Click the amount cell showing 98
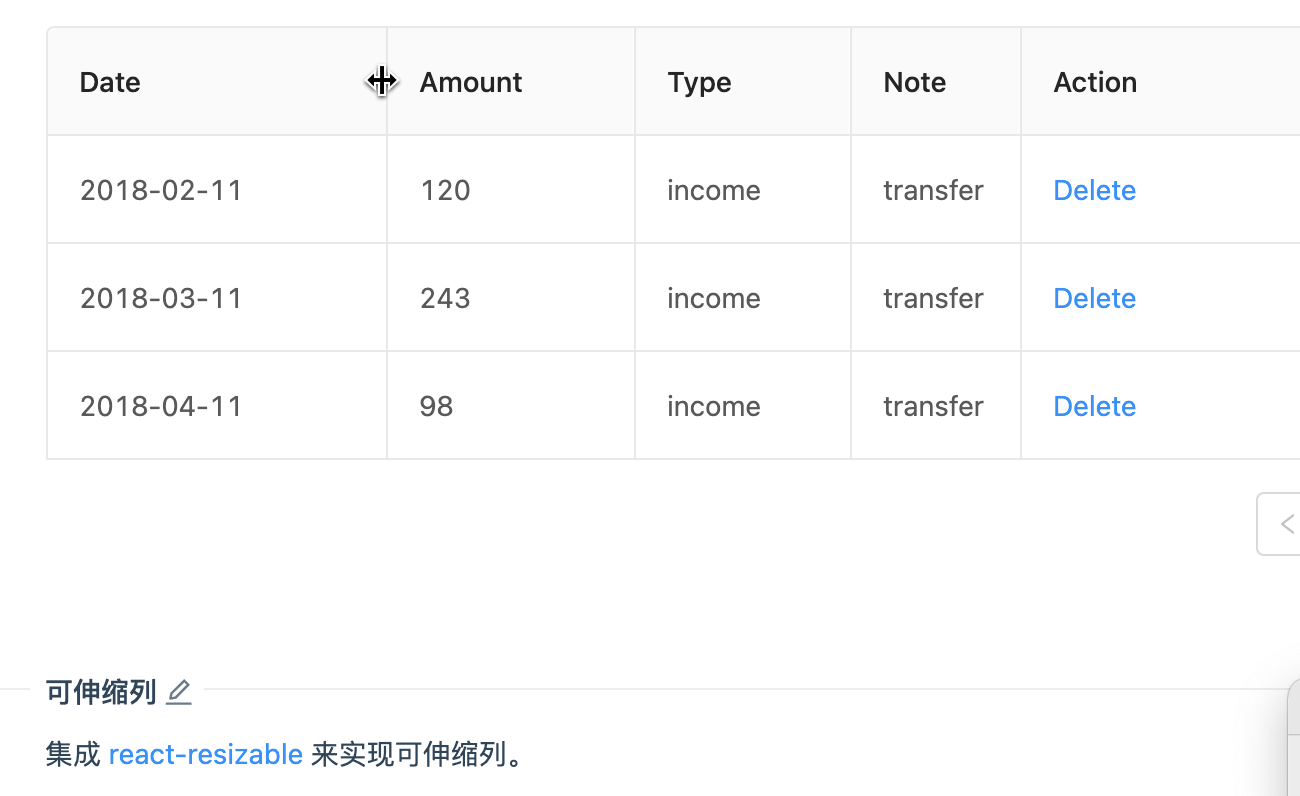The height and width of the screenshot is (796, 1300). point(437,406)
